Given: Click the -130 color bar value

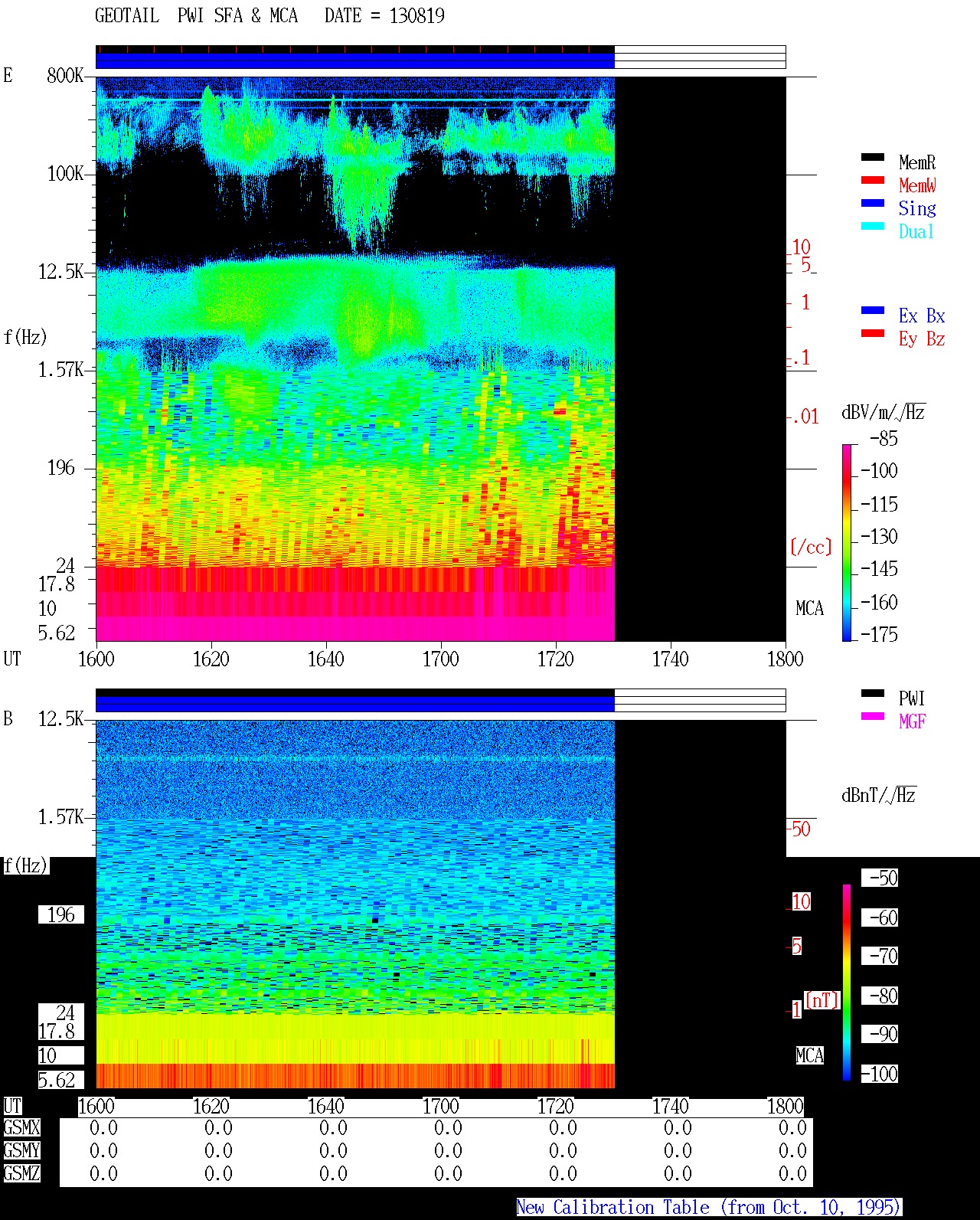Looking at the screenshot, I should click(x=879, y=536).
